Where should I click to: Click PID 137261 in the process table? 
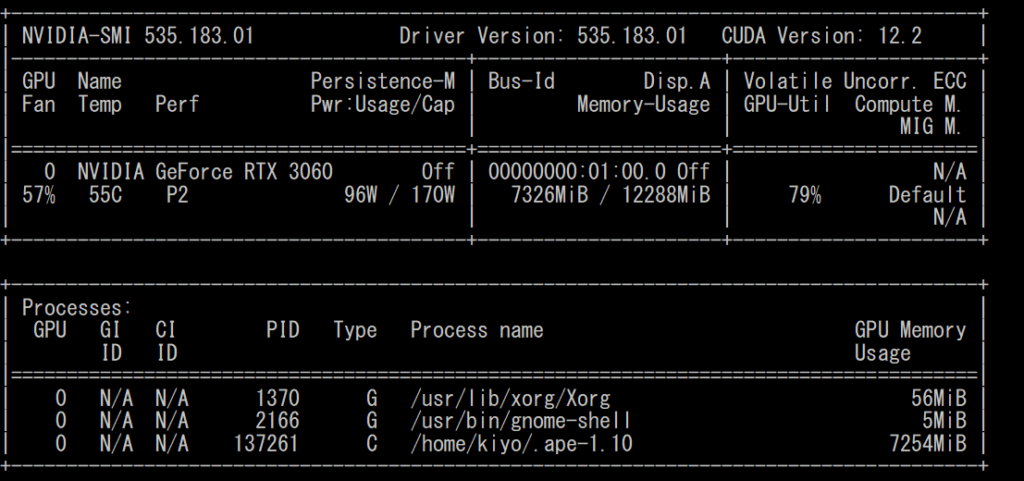(x=266, y=443)
